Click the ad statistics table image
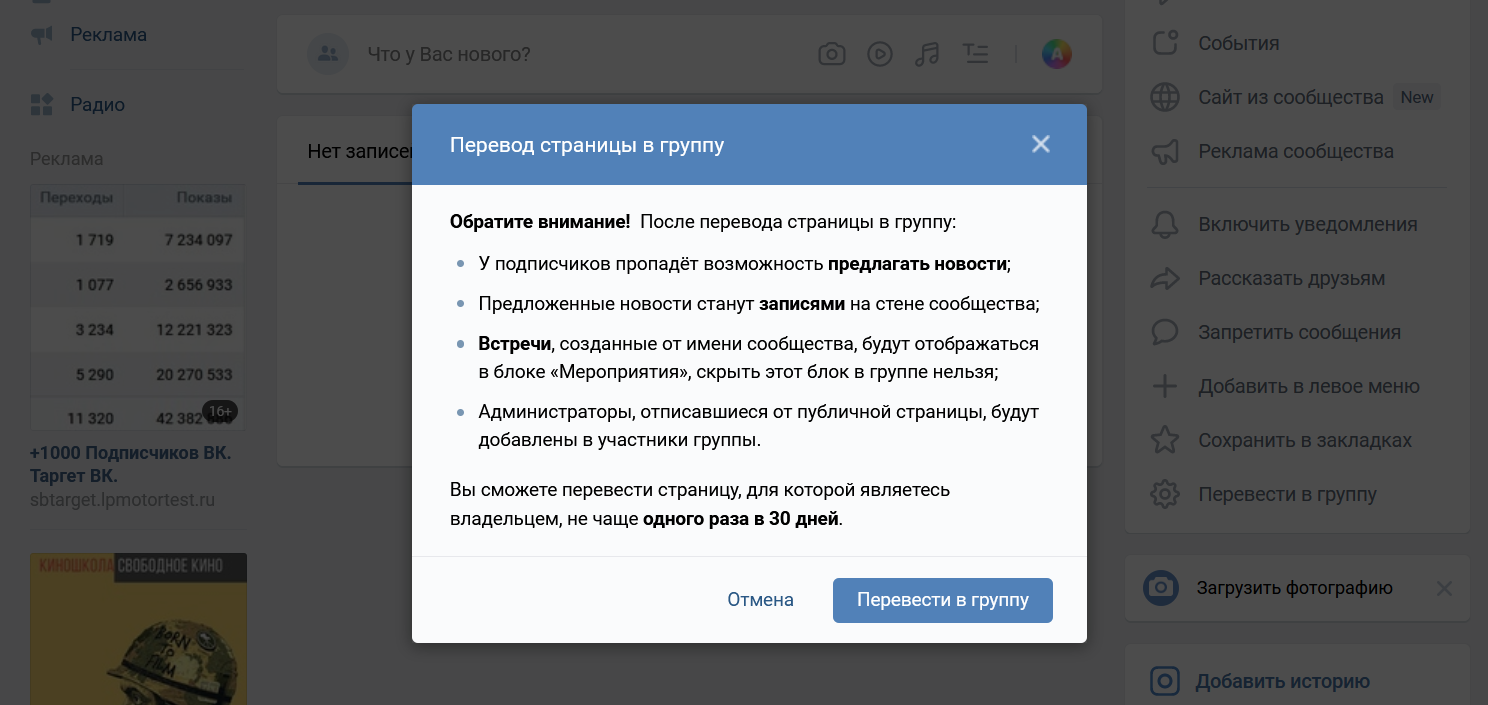The height and width of the screenshot is (705, 1488). click(x=138, y=308)
